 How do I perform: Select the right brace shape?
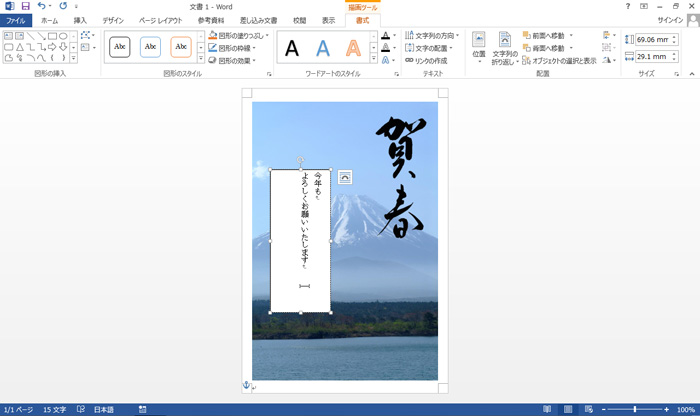(63, 58)
